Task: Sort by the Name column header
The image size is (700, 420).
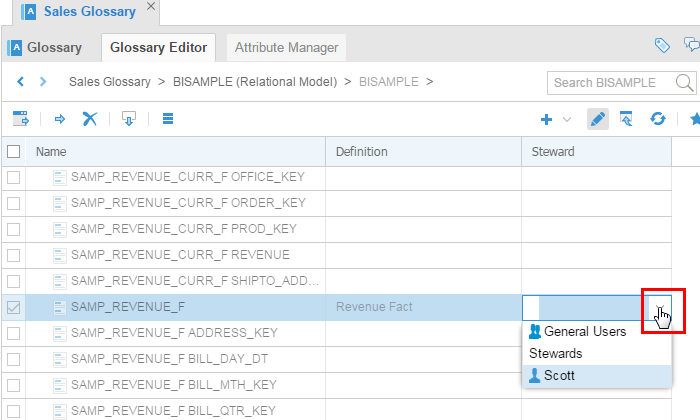Action: (x=175, y=152)
